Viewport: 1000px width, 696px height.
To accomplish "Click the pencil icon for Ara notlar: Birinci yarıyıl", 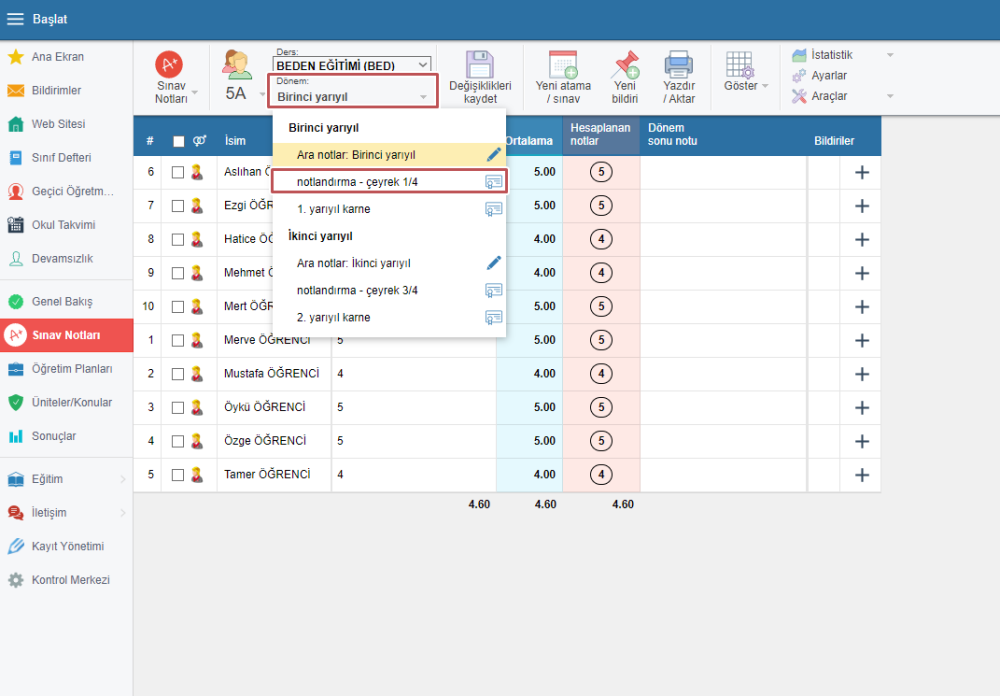I will 494,154.
